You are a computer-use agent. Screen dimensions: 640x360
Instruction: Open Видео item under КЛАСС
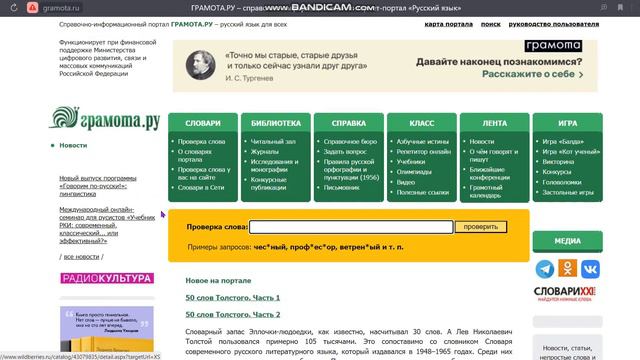(x=406, y=182)
